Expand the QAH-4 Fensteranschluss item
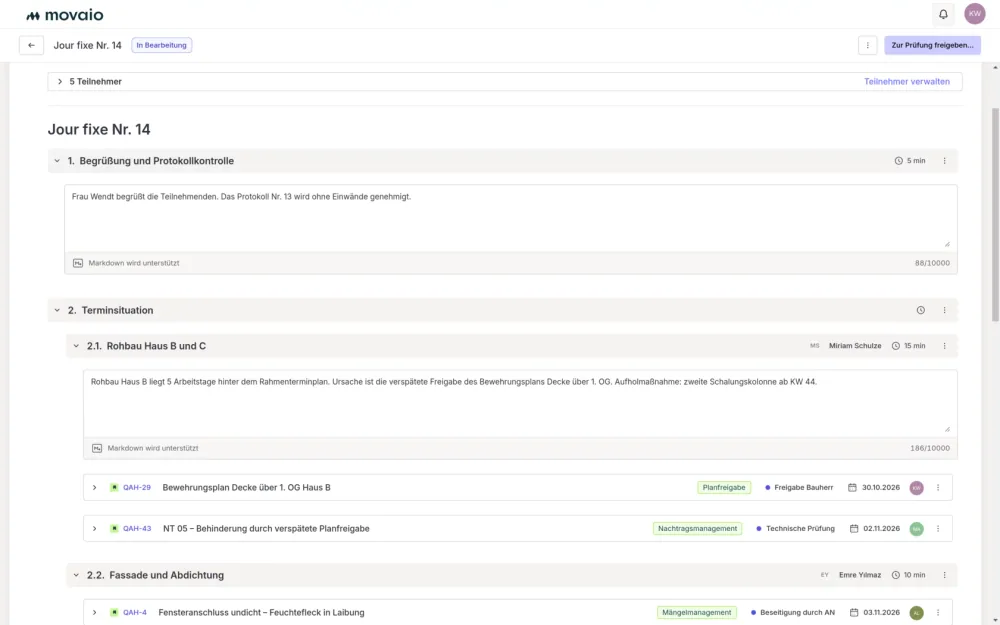 pos(94,613)
